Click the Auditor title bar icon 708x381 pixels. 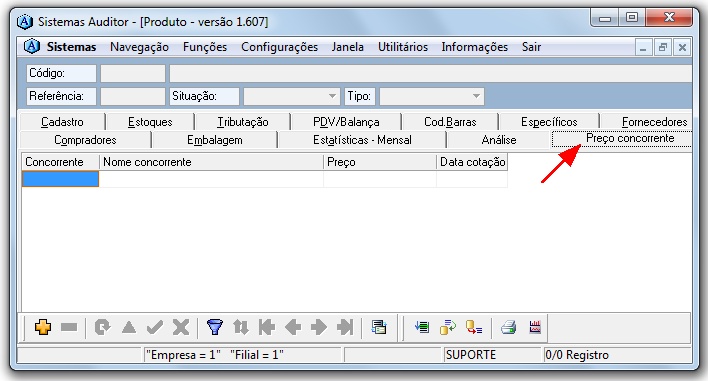tap(24, 21)
